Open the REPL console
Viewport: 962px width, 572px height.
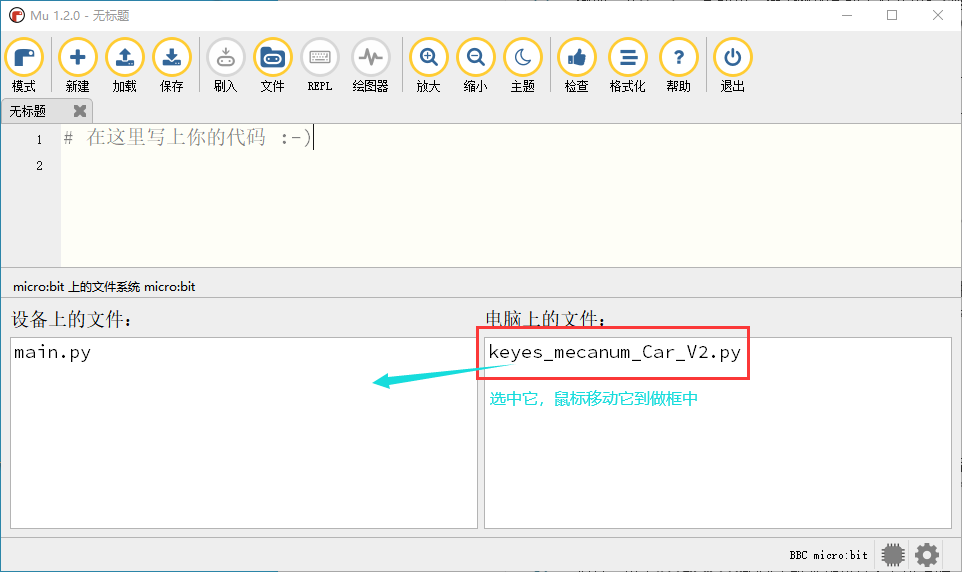tap(320, 65)
